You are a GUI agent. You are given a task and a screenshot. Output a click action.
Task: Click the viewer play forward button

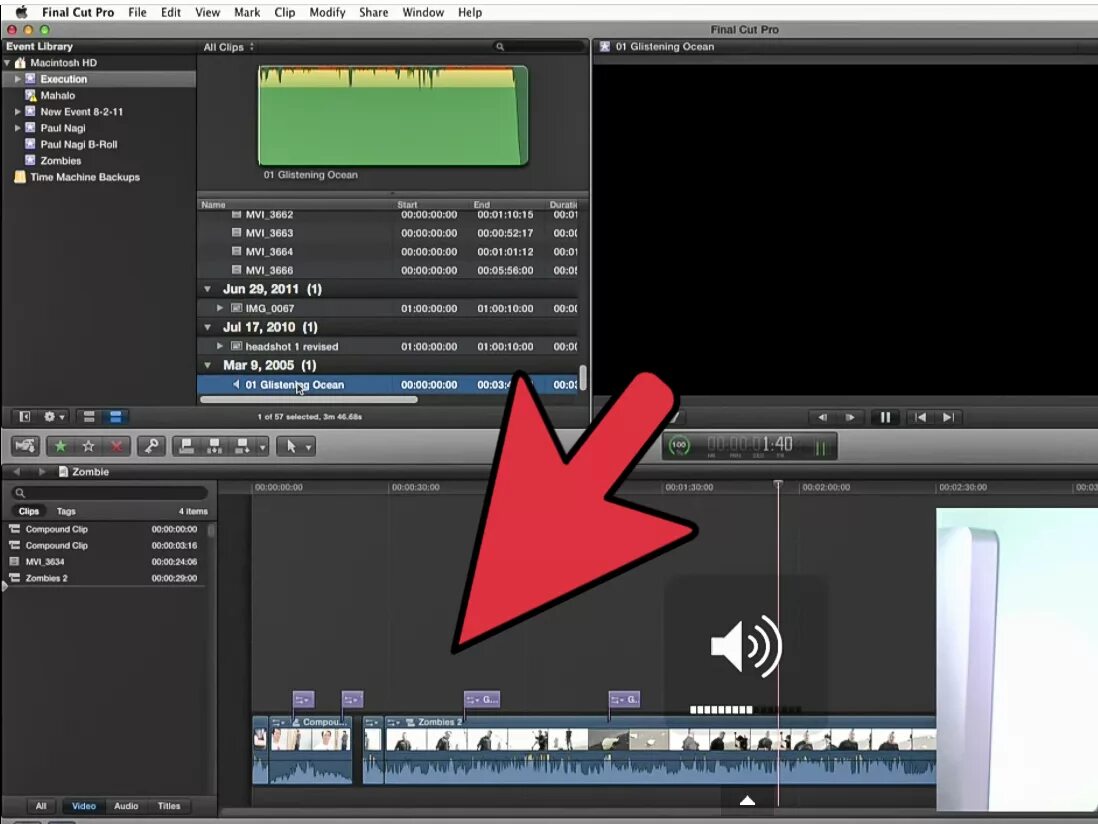click(x=849, y=417)
